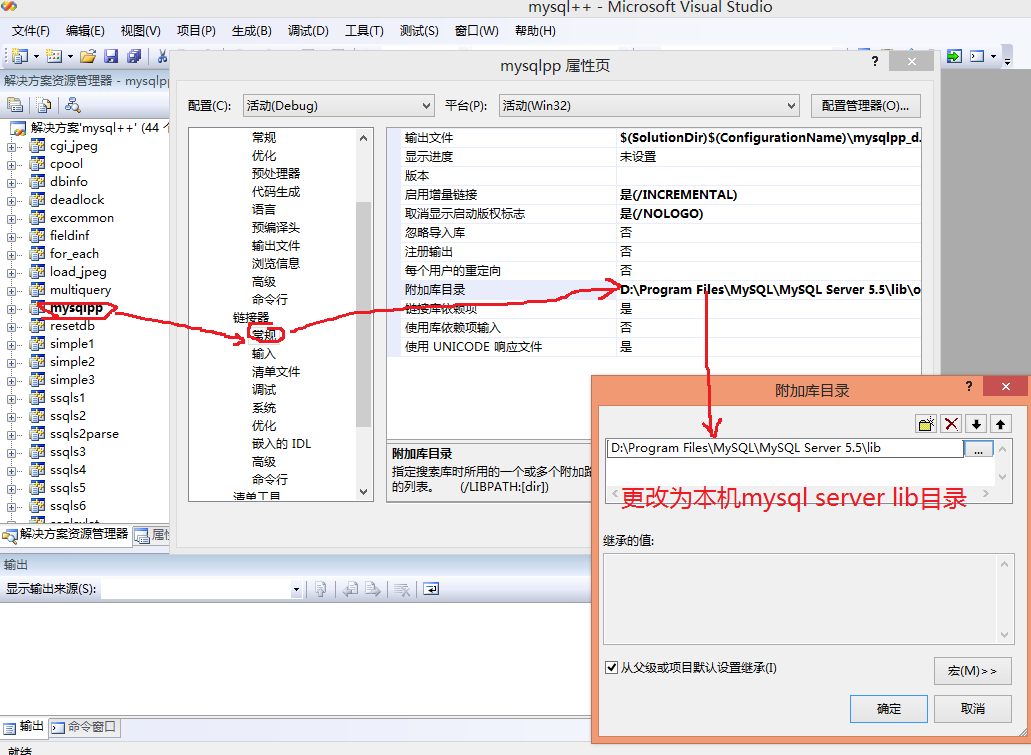Screen dimensions: 1031x755
Task: Click the 输出文件 property value
Action: 769,138
